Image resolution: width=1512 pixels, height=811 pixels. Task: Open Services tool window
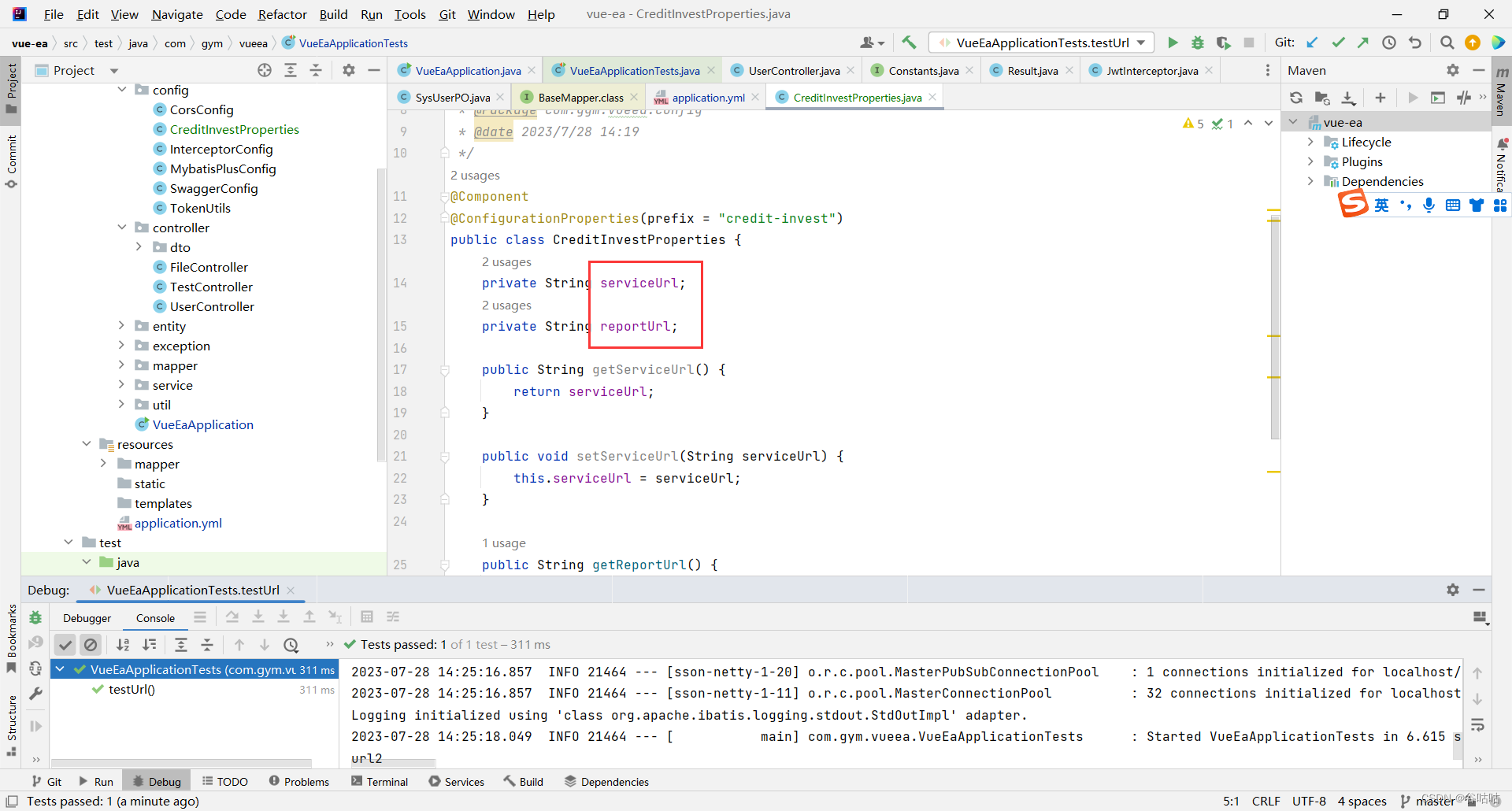point(457,781)
